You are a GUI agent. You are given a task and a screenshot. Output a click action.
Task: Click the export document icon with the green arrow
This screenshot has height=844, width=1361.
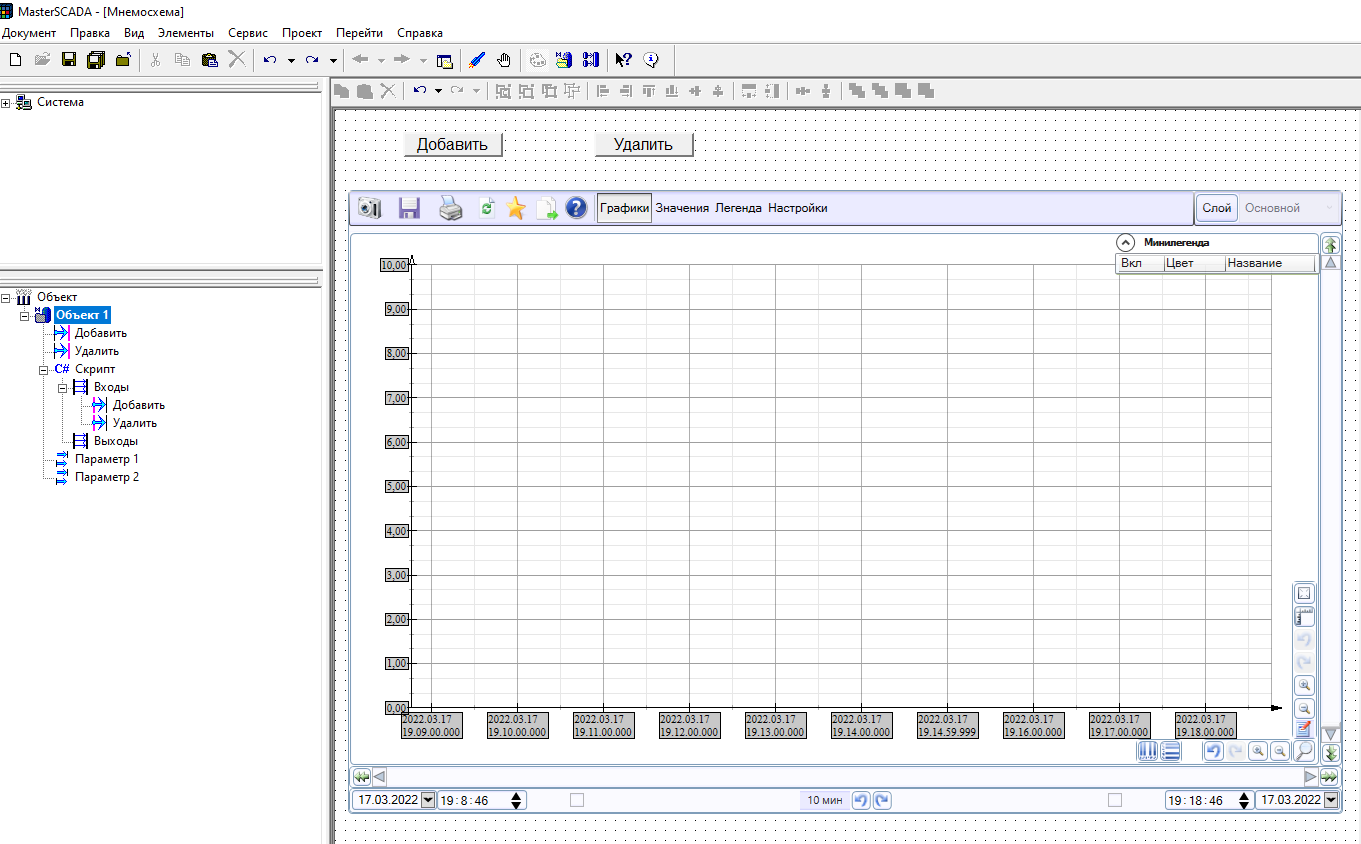(x=546, y=208)
